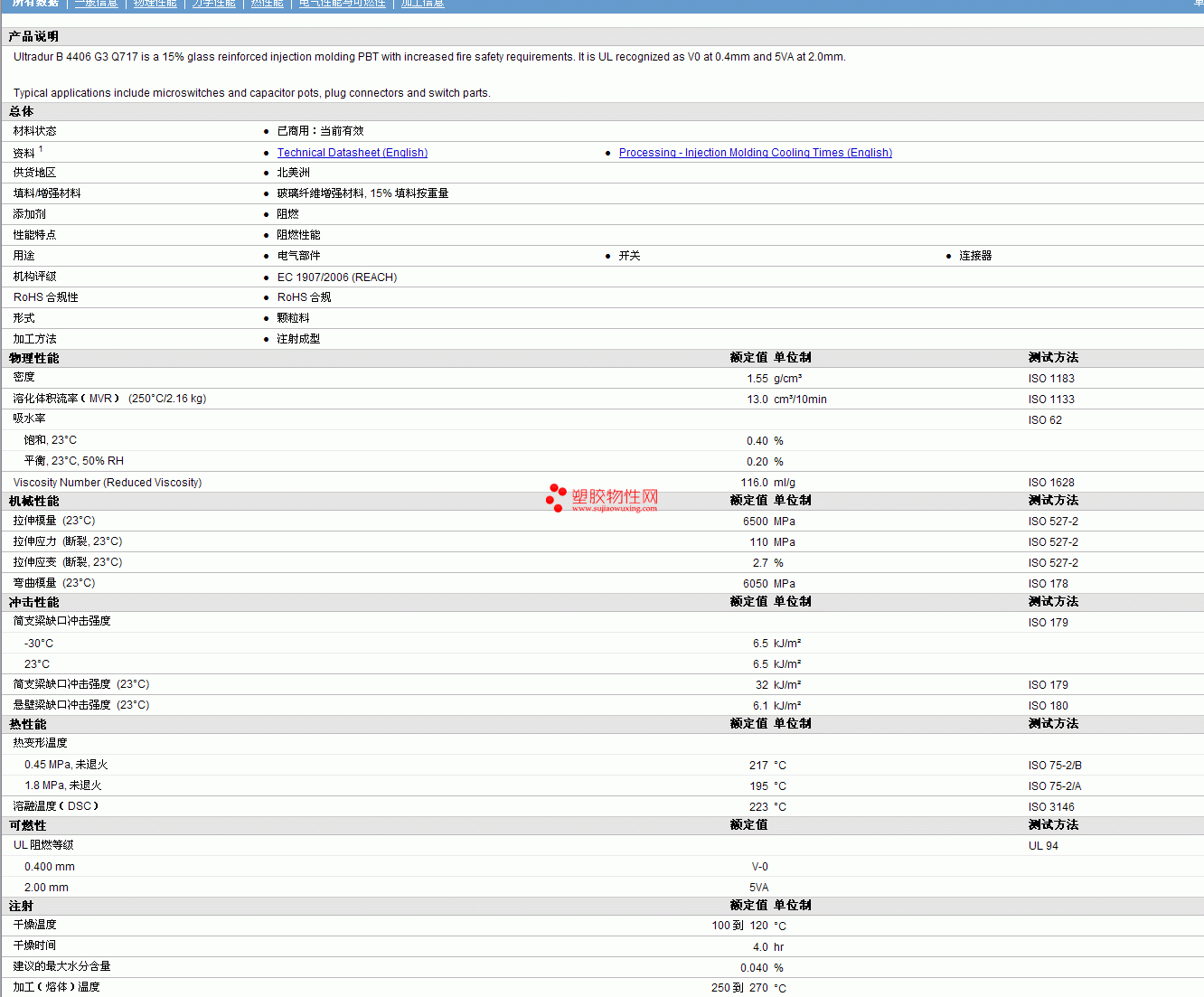Image resolution: width=1204 pixels, height=997 pixels.
Task: Click Viscosity Number (Reduced Viscosity) label
Action: click(108, 483)
